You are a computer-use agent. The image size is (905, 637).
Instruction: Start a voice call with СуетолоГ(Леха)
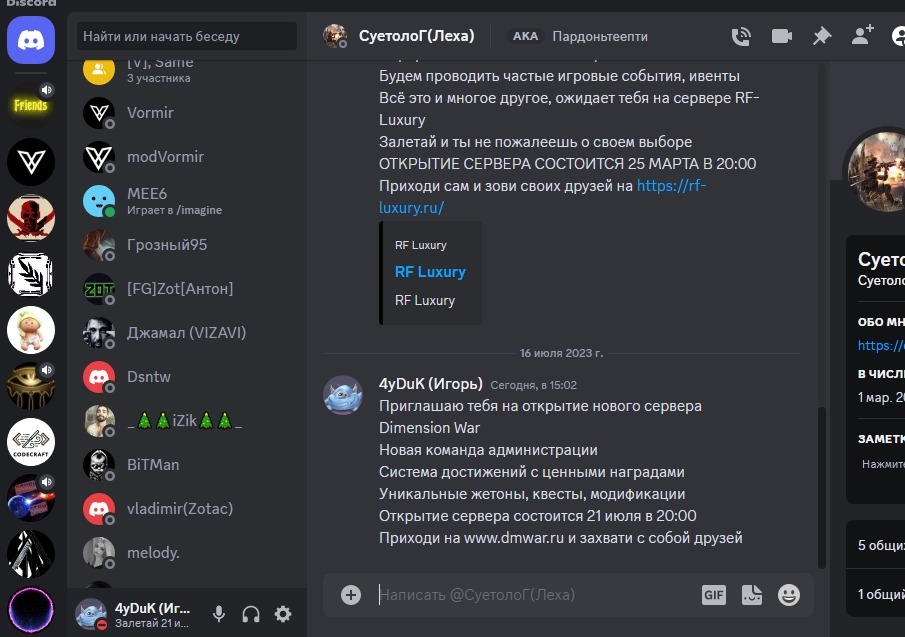[x=741, y=36]
